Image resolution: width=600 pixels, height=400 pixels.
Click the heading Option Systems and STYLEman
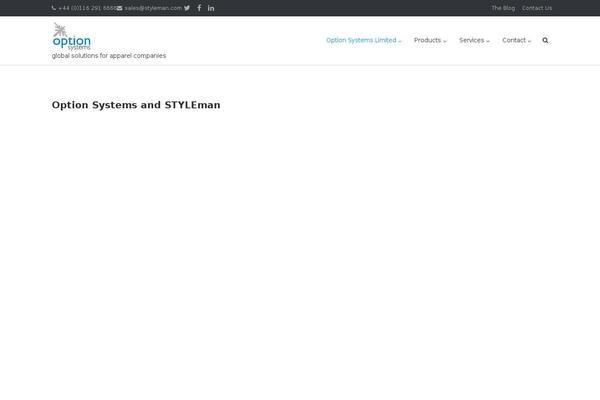click(x=136, y=105)
